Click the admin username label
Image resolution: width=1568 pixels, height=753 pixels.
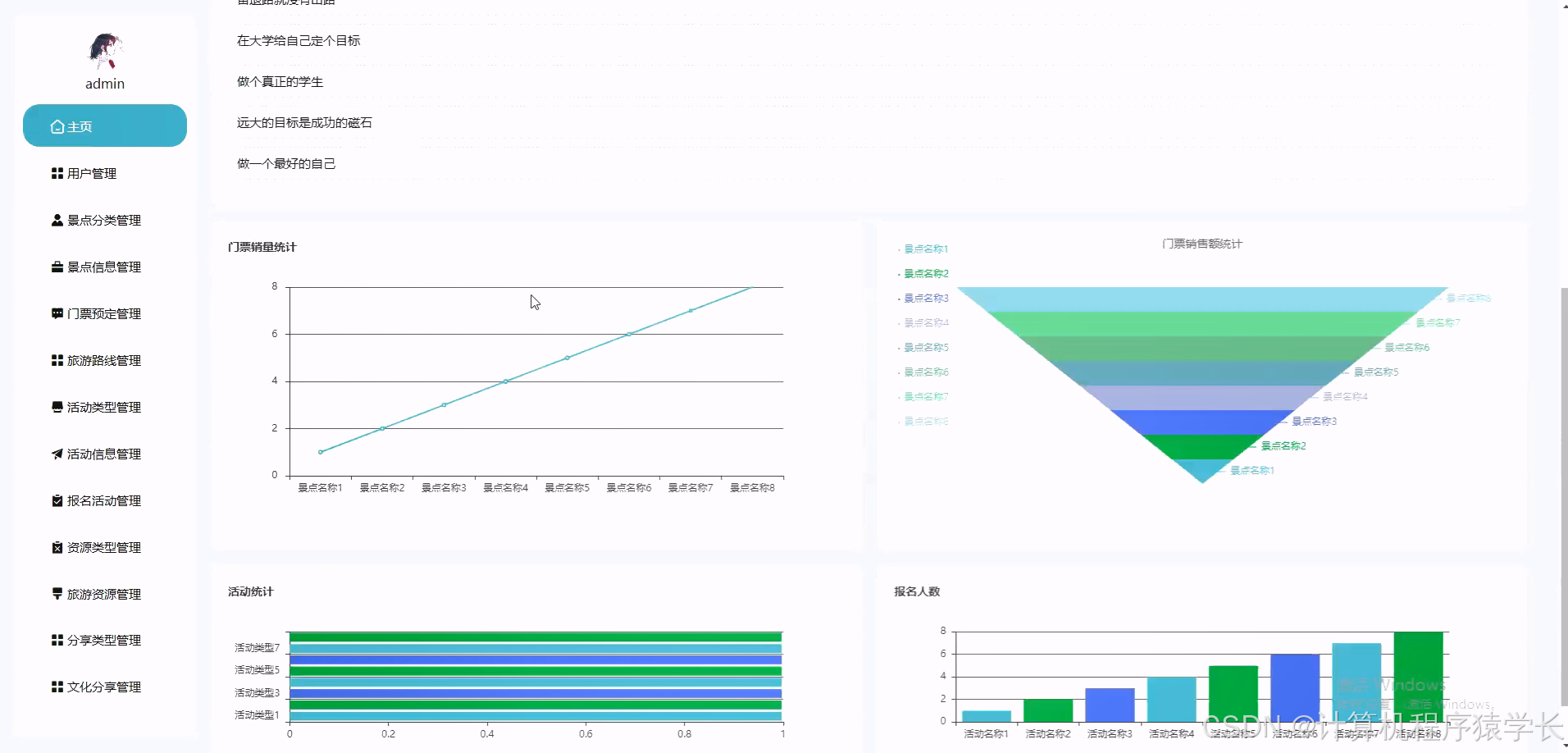pyautogui.click(x=105, y=84)
